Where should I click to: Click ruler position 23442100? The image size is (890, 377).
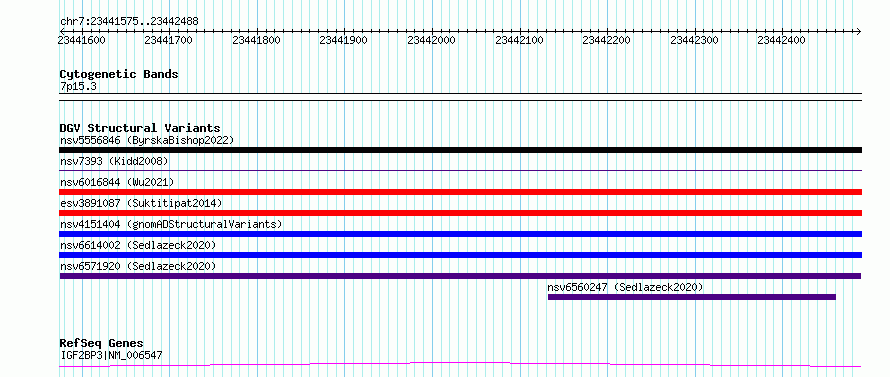[x=519, y=40]
